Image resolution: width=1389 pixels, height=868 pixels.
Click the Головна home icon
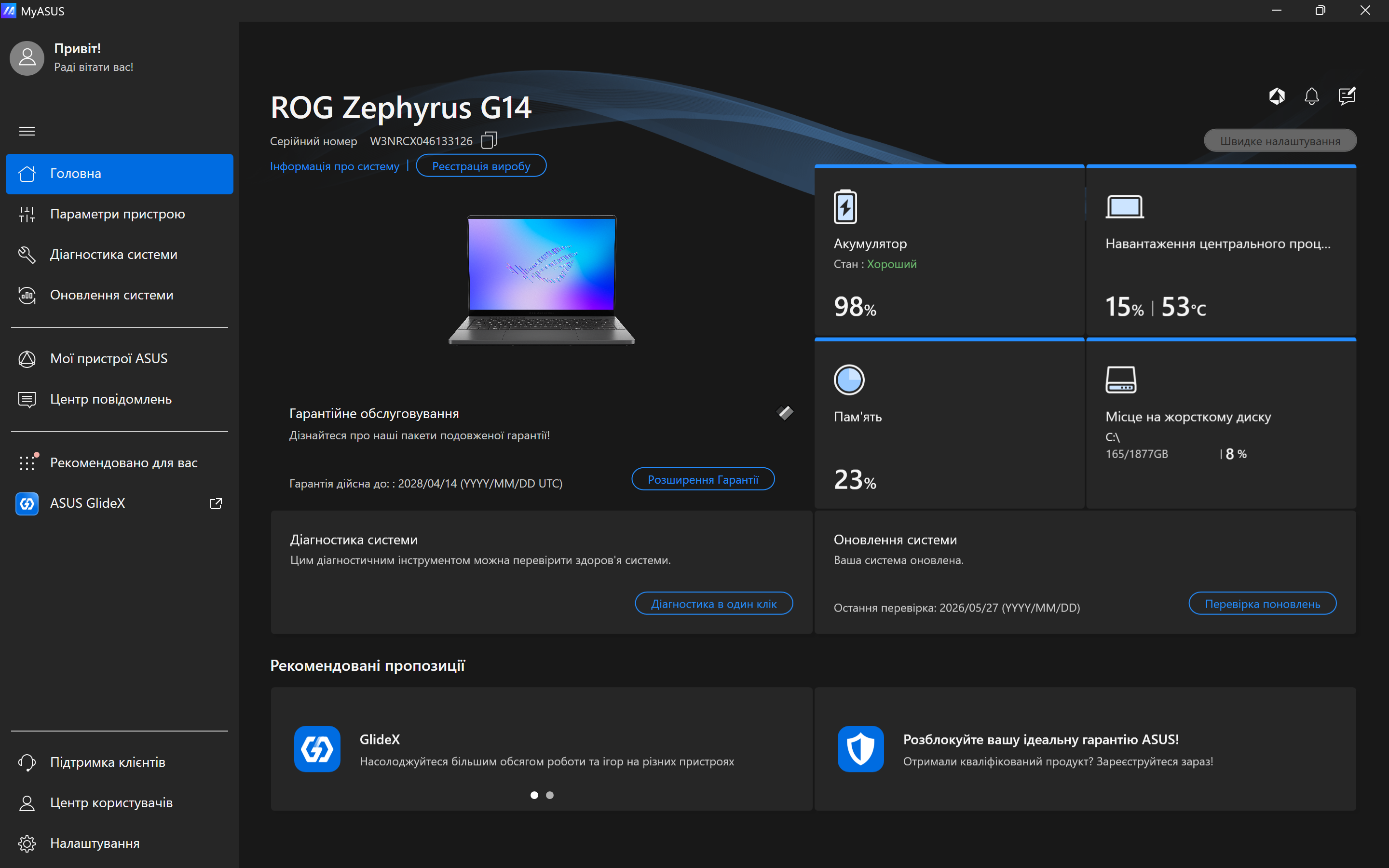27,174
